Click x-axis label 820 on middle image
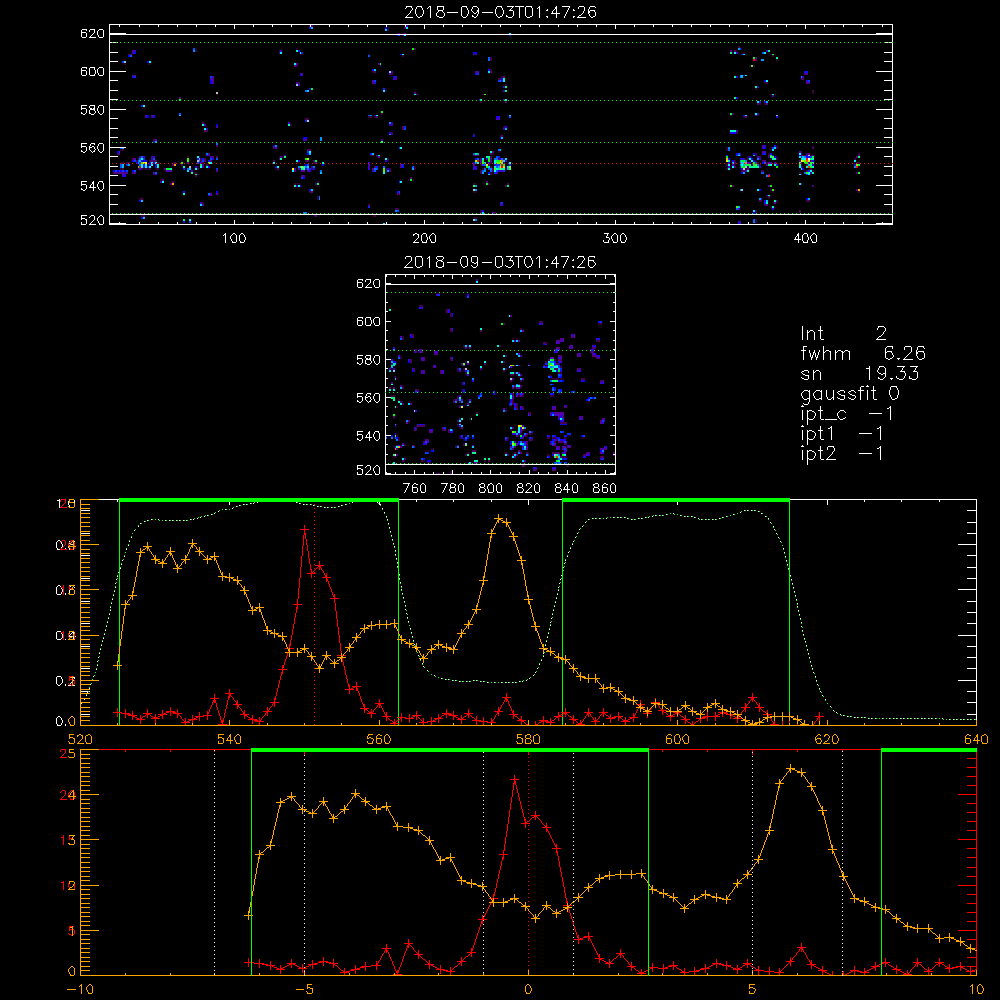 [x=529, y=489]
